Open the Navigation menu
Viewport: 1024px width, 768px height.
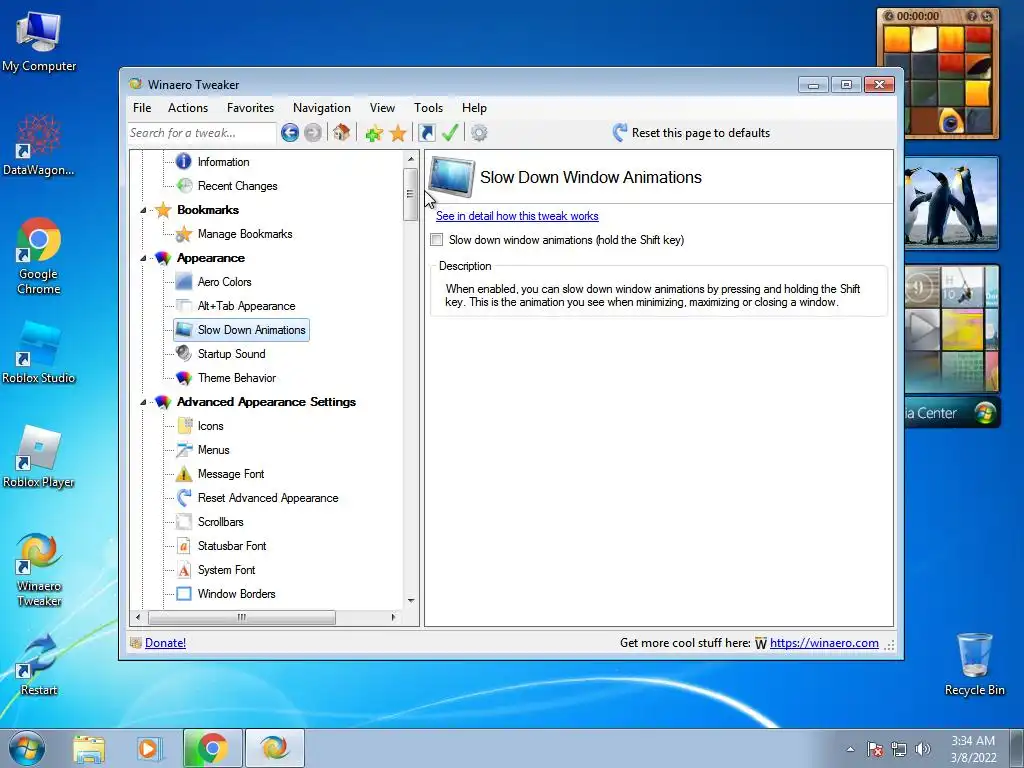[322, 108]
